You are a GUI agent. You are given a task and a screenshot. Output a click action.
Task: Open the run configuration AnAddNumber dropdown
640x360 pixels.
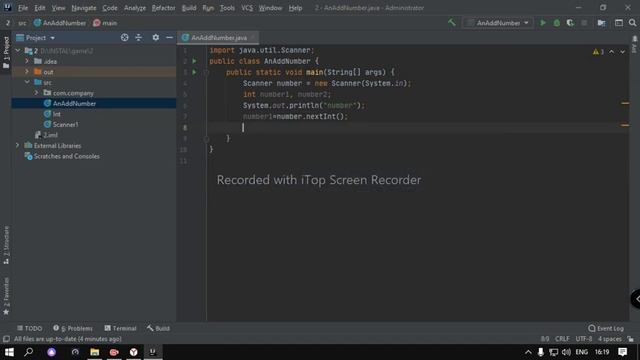(x=498, y=23)
